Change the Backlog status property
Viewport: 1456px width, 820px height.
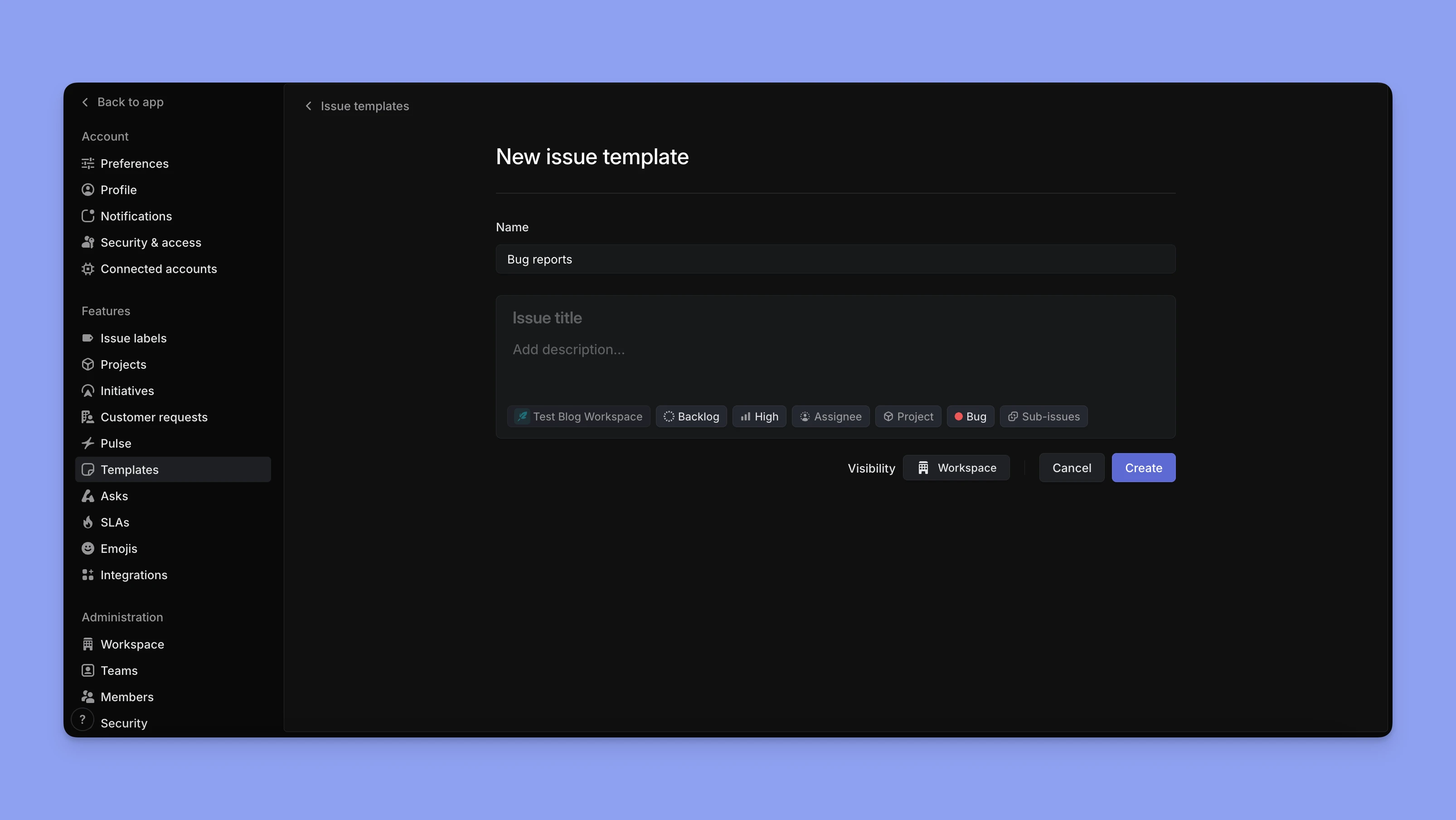tap(691, 416)
